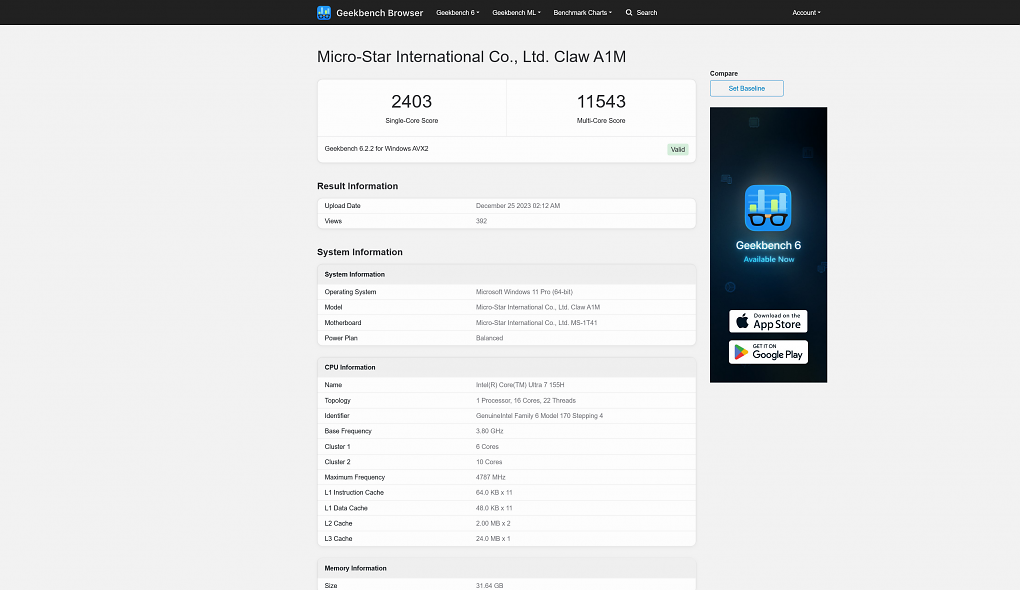Click the Topology value 16 Cores, 22 Threads
The width and height of the screenshot is (1020, 590).
pyautogui.click(x=526, y=401)
